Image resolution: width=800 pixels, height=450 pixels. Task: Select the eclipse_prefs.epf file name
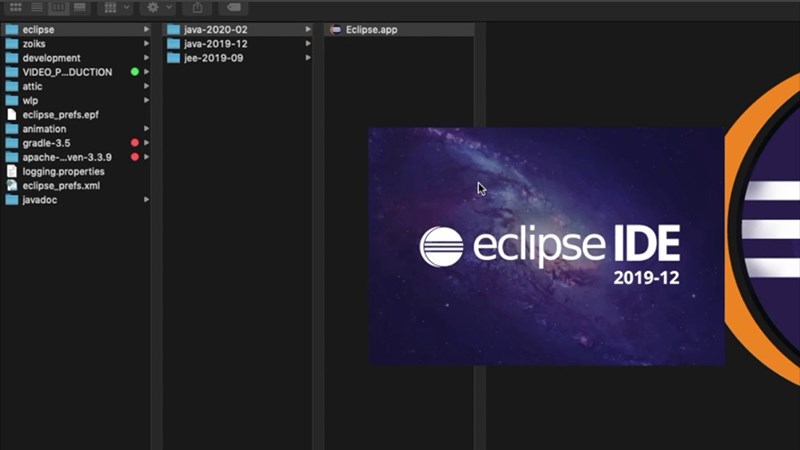(x=61, y=115)
